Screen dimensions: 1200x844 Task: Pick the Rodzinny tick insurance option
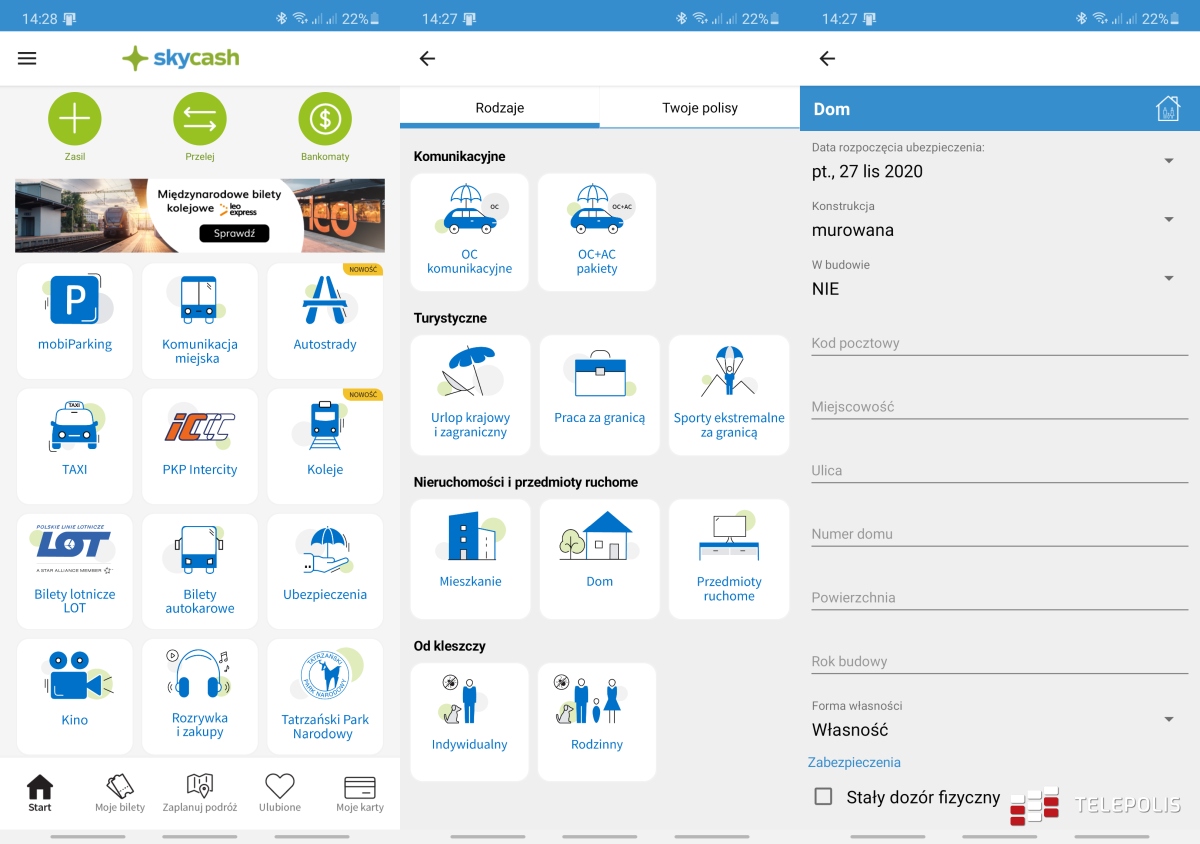(597, 721)
